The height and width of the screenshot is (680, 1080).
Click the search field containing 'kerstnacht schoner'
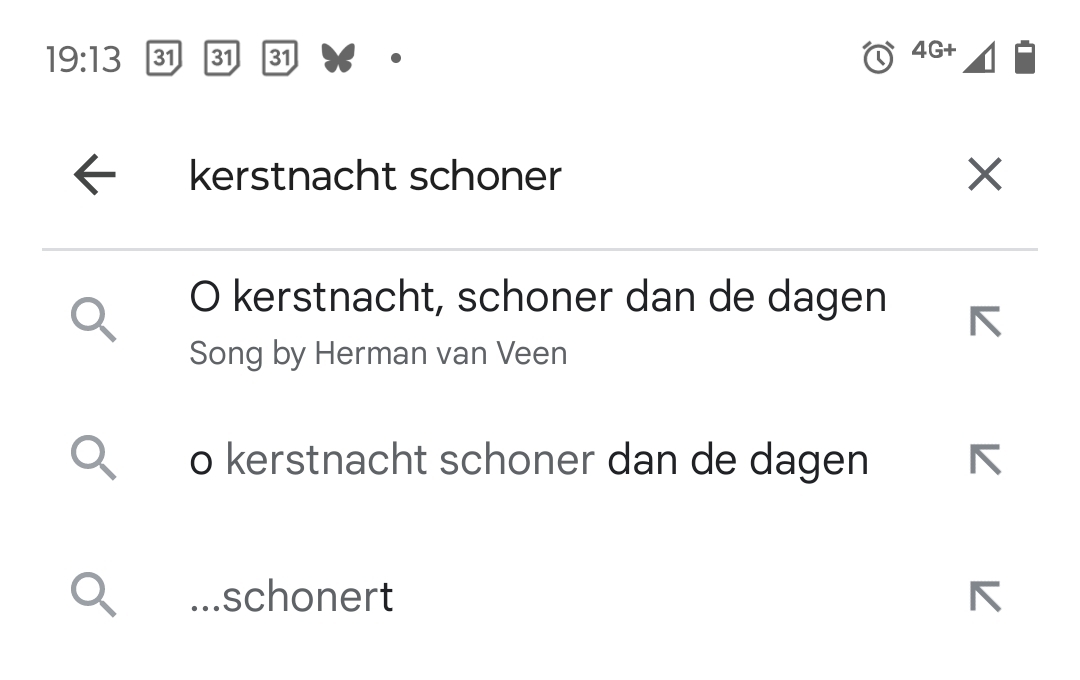tap(540, 176)
